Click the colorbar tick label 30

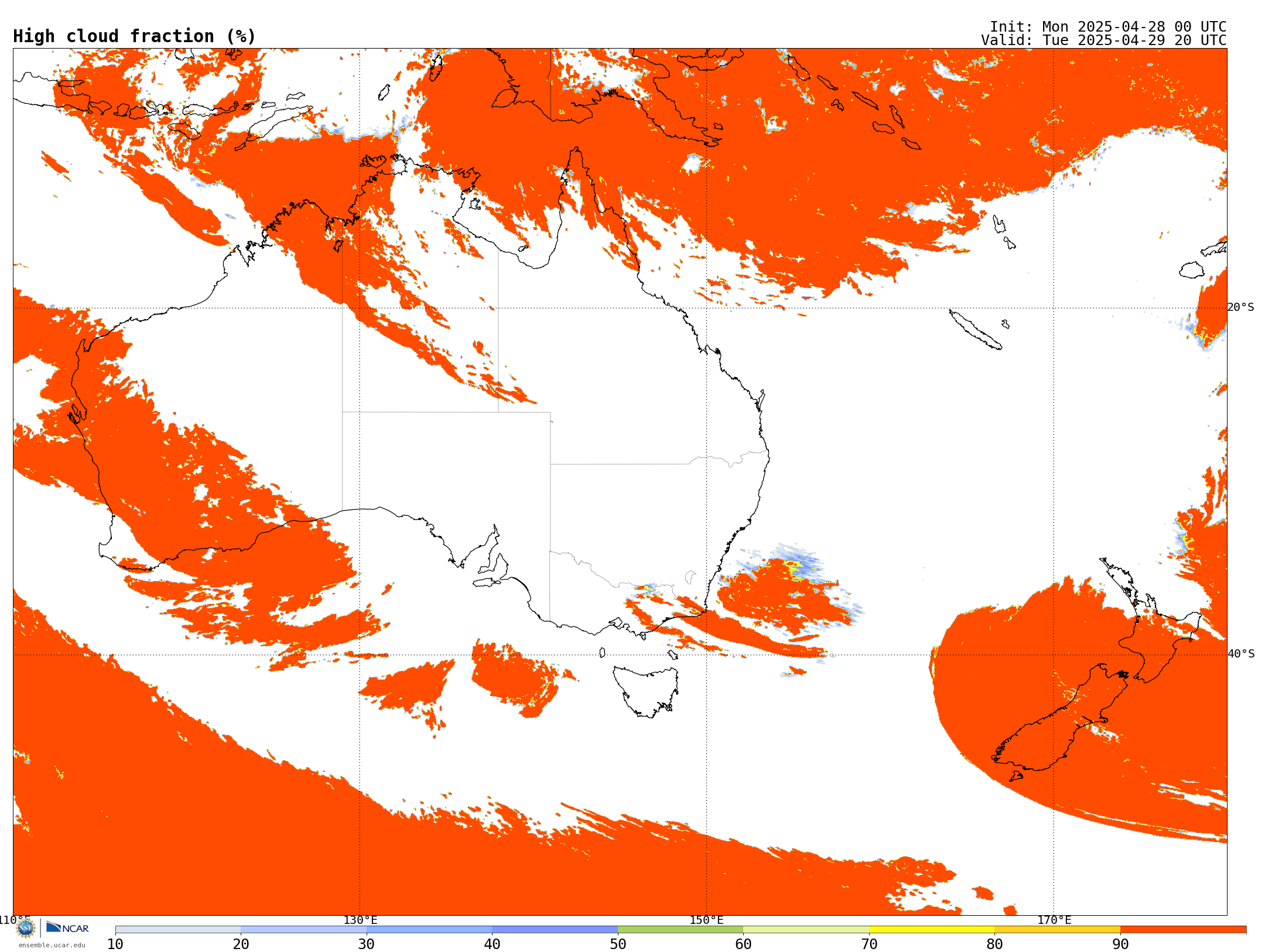pyautogui.click(x=367, y=944)
